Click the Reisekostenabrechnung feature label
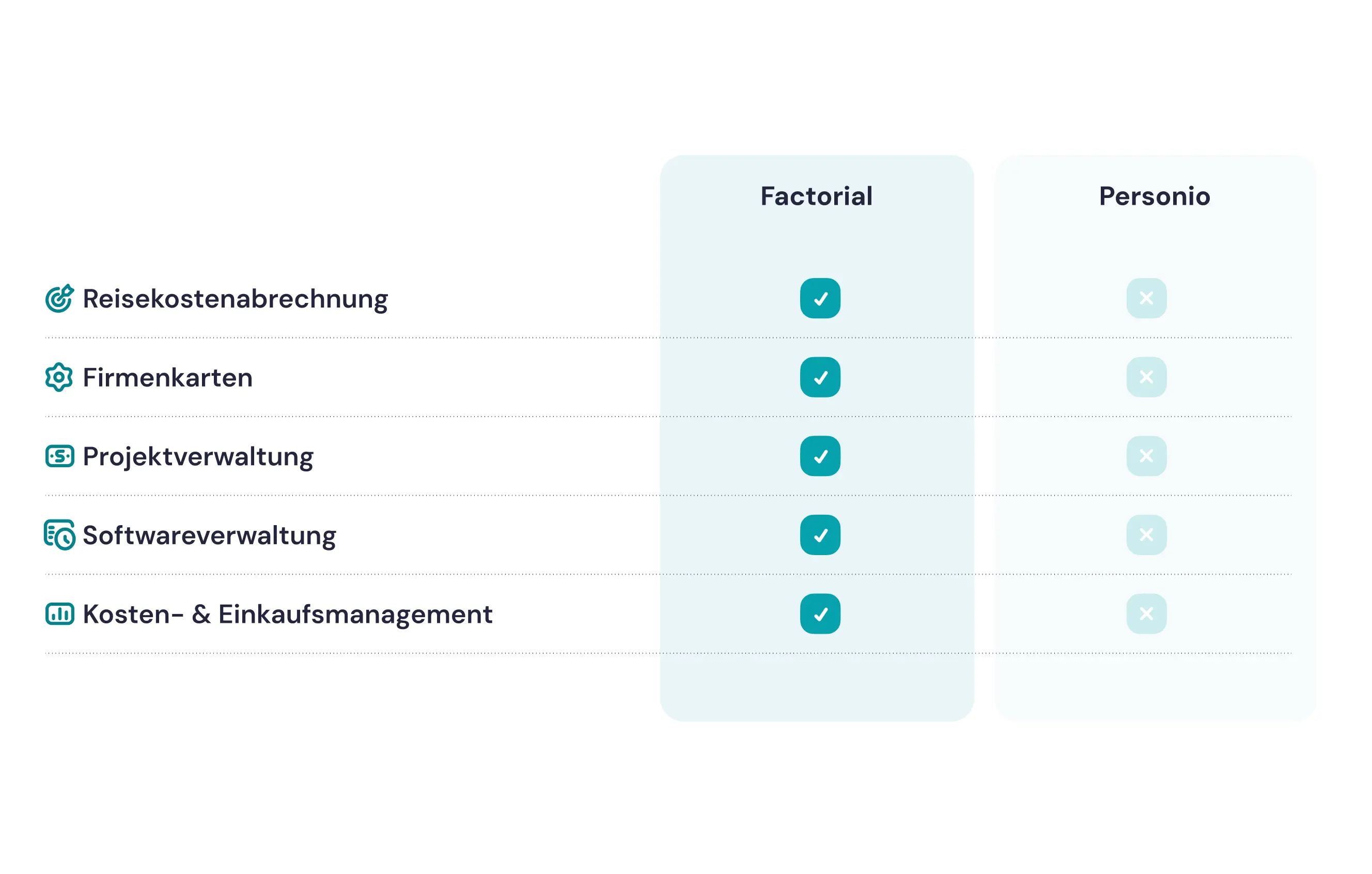Viewport: 1372px width, 874px height. point(235,299)
